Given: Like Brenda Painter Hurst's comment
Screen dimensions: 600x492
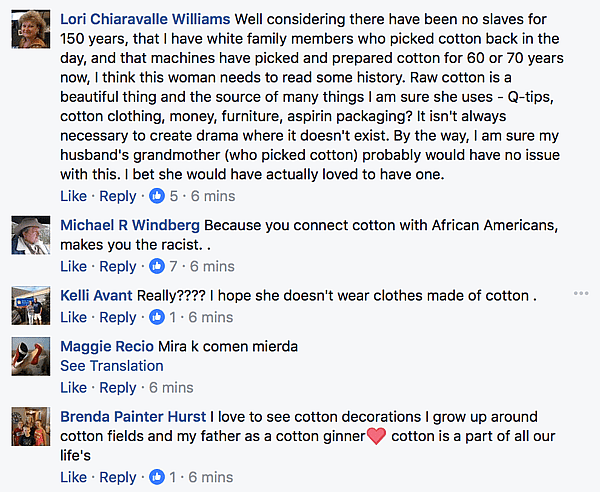Looking at the screenshot, I should (73, 477).
